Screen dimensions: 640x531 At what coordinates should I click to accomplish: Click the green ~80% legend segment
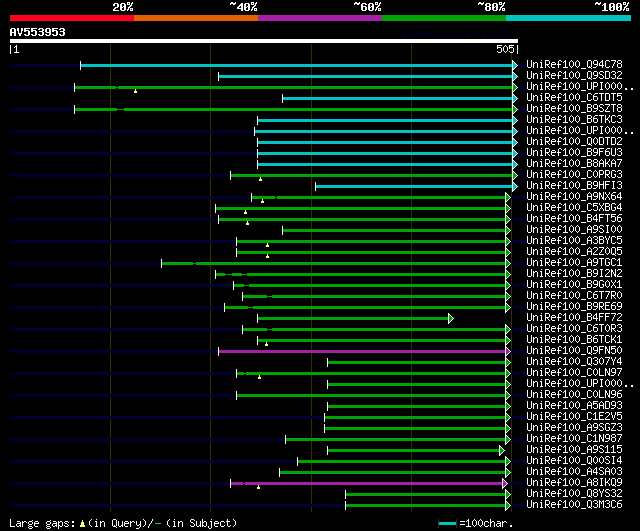[x=444, y=18]
